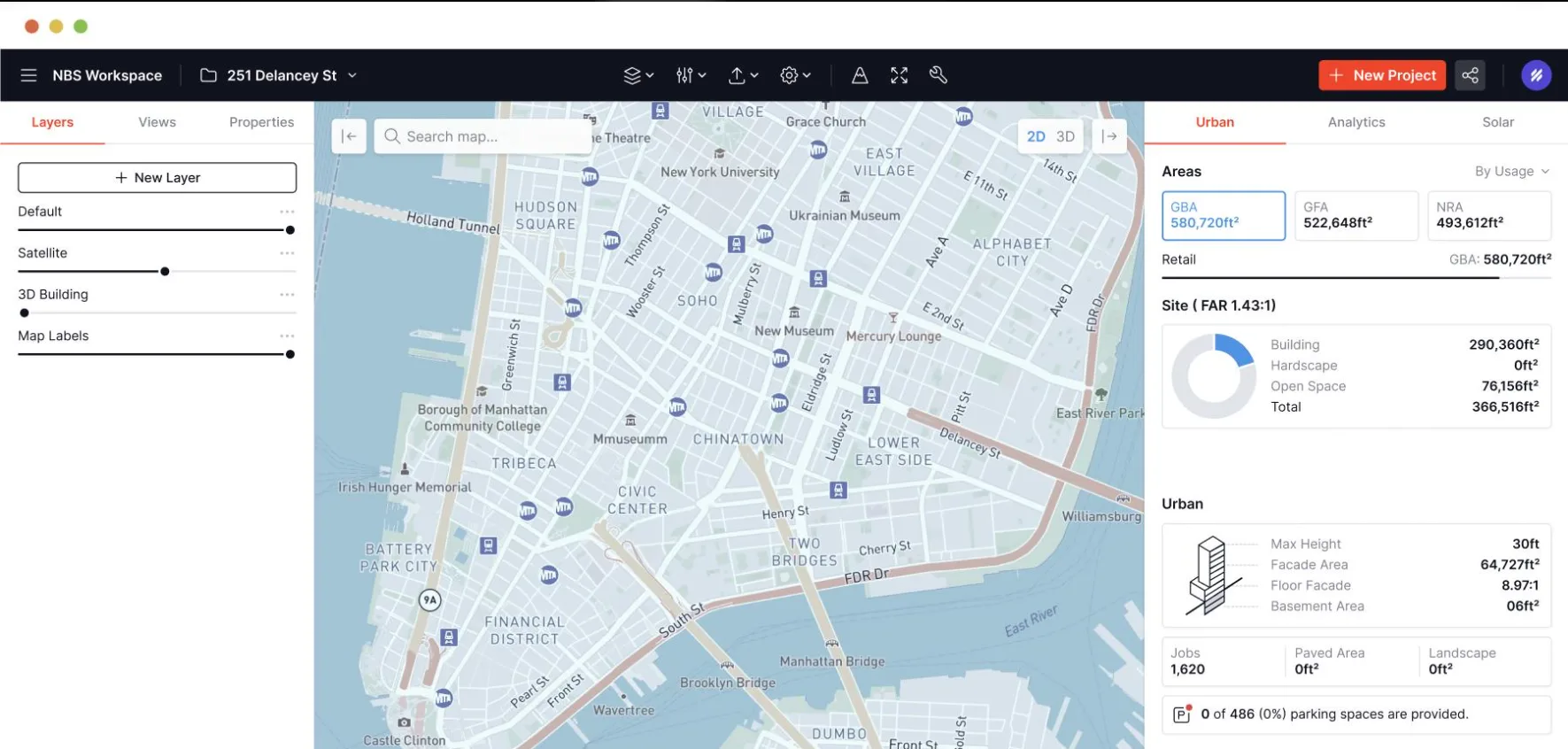Screen dimensions: 1568x749
Task: Click the 3D Building opacity slider handle
Action: (25, 313)
